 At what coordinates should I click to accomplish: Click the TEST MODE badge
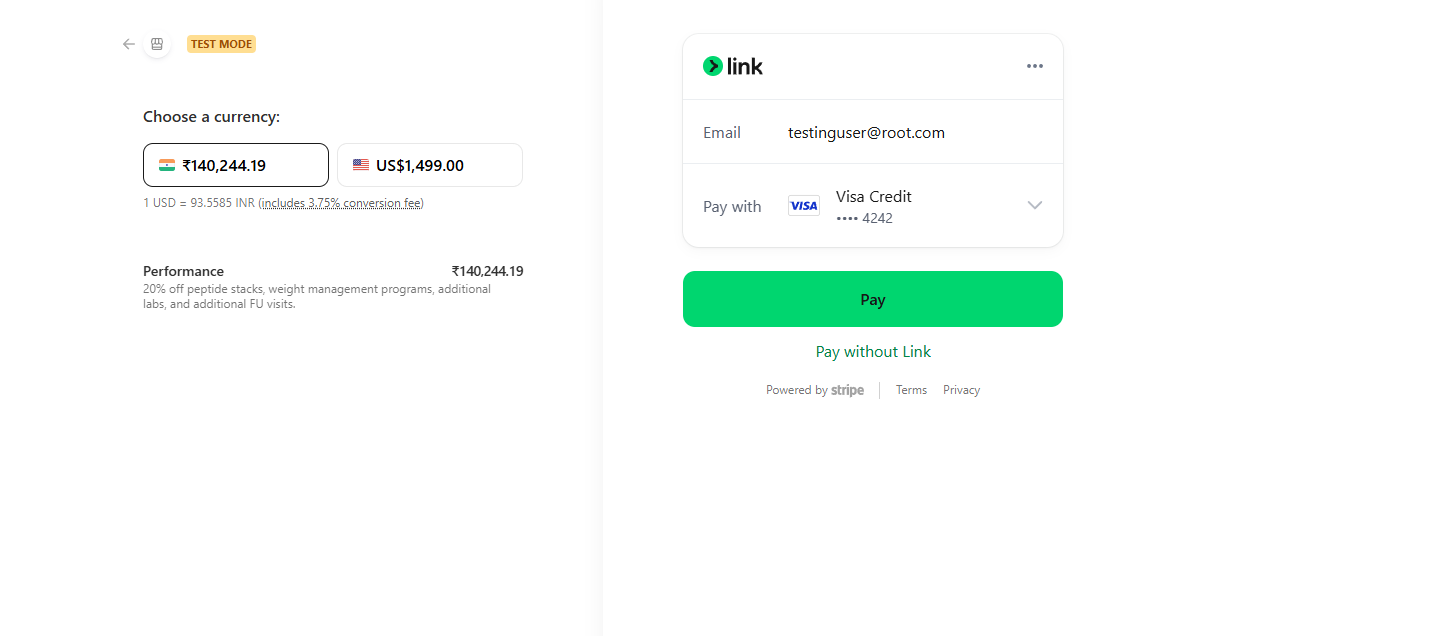click(221, 44)
